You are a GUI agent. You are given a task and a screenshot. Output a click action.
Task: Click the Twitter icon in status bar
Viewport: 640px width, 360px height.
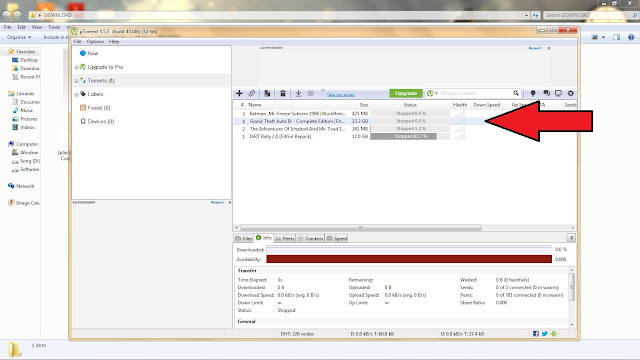coord(544,333)
